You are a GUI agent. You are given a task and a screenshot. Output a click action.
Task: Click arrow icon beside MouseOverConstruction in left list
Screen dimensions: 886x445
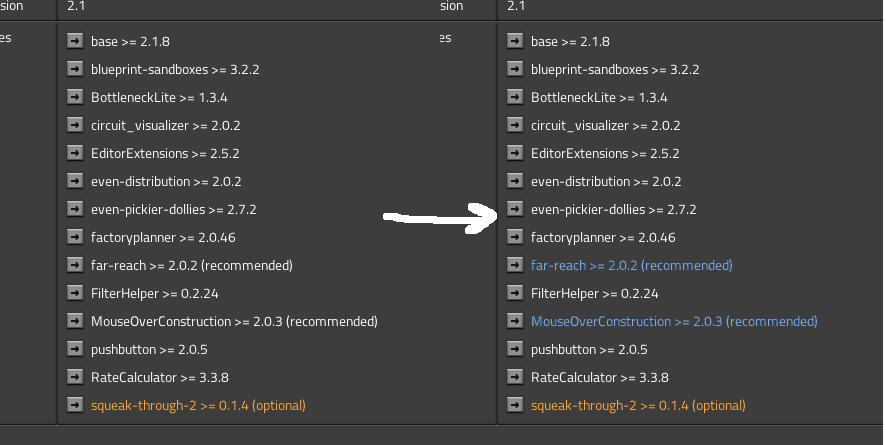click(75, 321)
